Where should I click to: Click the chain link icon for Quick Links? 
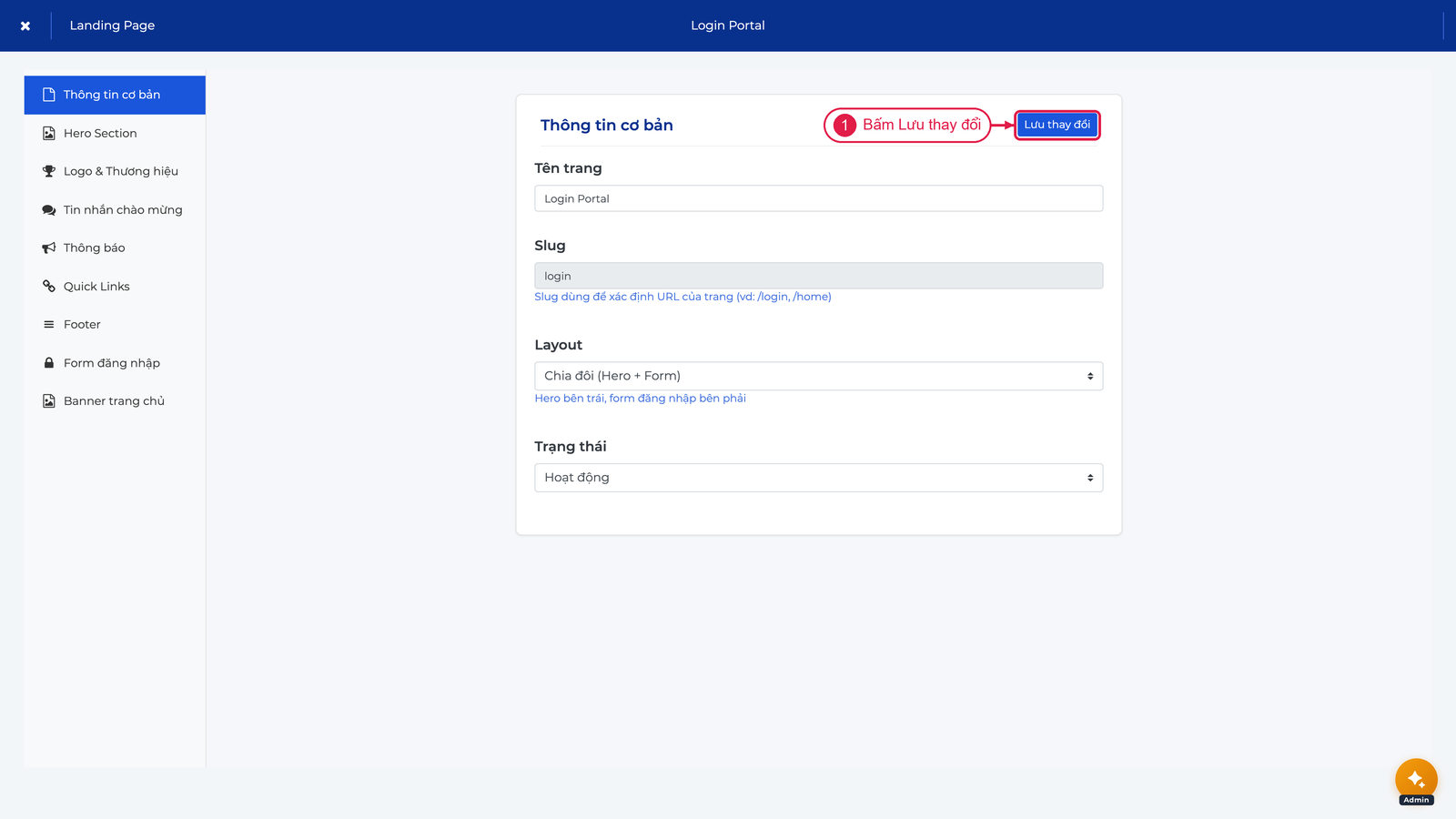tap(49, 286)
